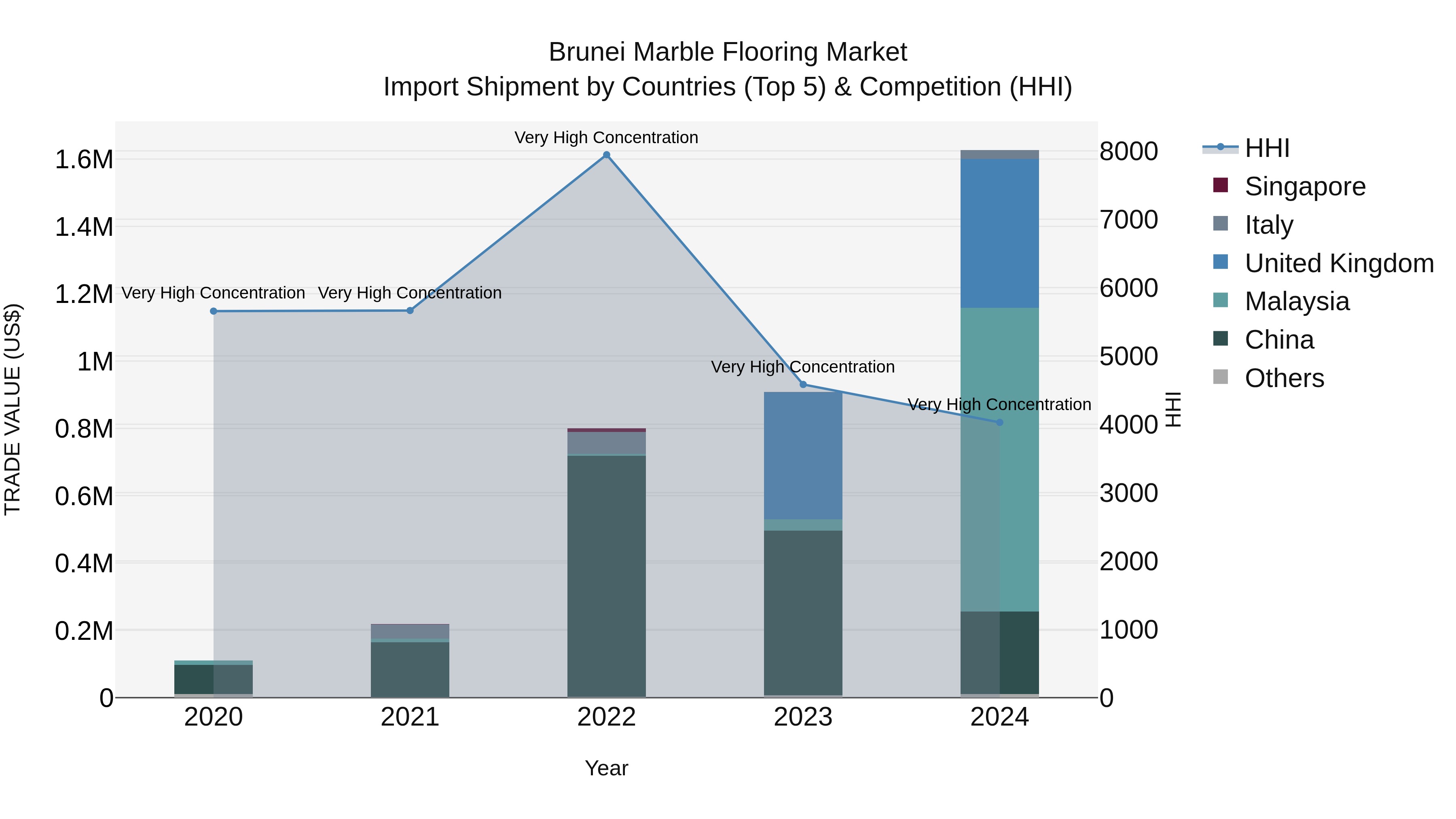Click 'Very High Concentration' label above 2020

click(x=213, y=293)
